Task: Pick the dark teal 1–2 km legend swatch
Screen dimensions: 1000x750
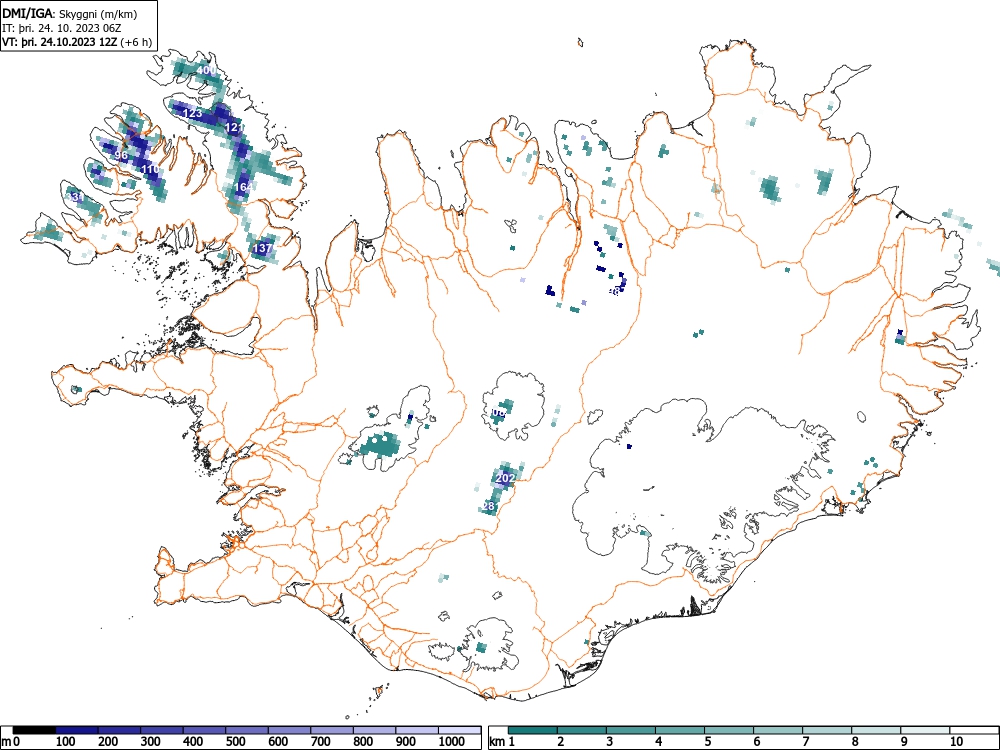Action: pos(533,730)
